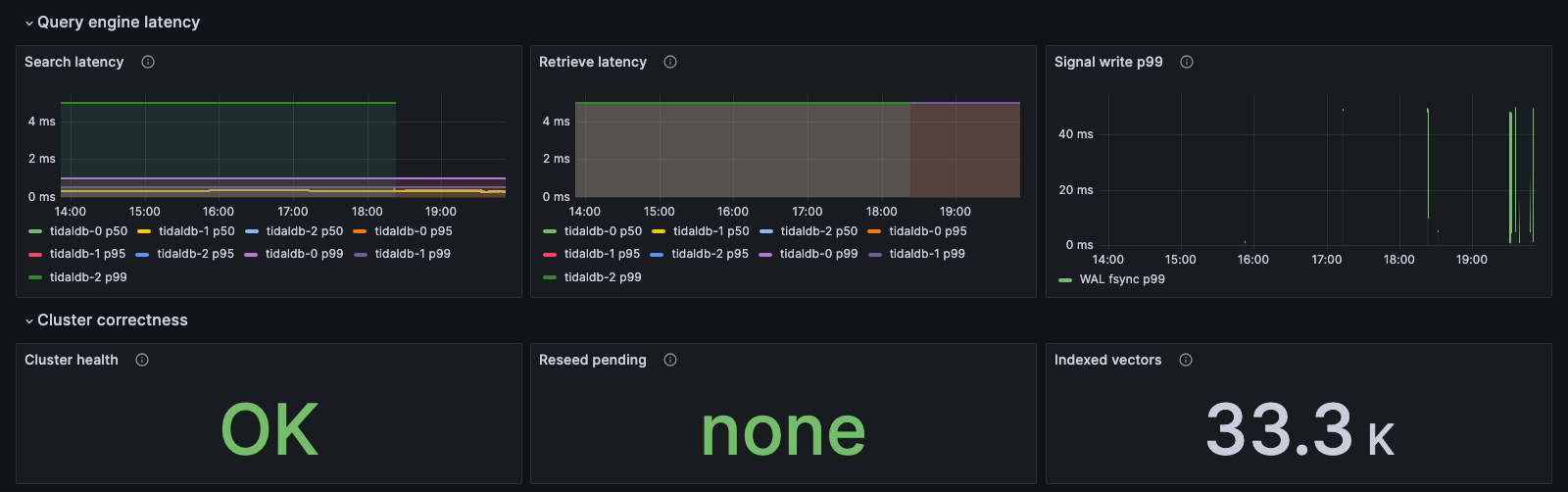This screenshot has height=492, width=1568.
Task: Show info for Signal write p99 panel
Action: click(x=1187, y=62)
